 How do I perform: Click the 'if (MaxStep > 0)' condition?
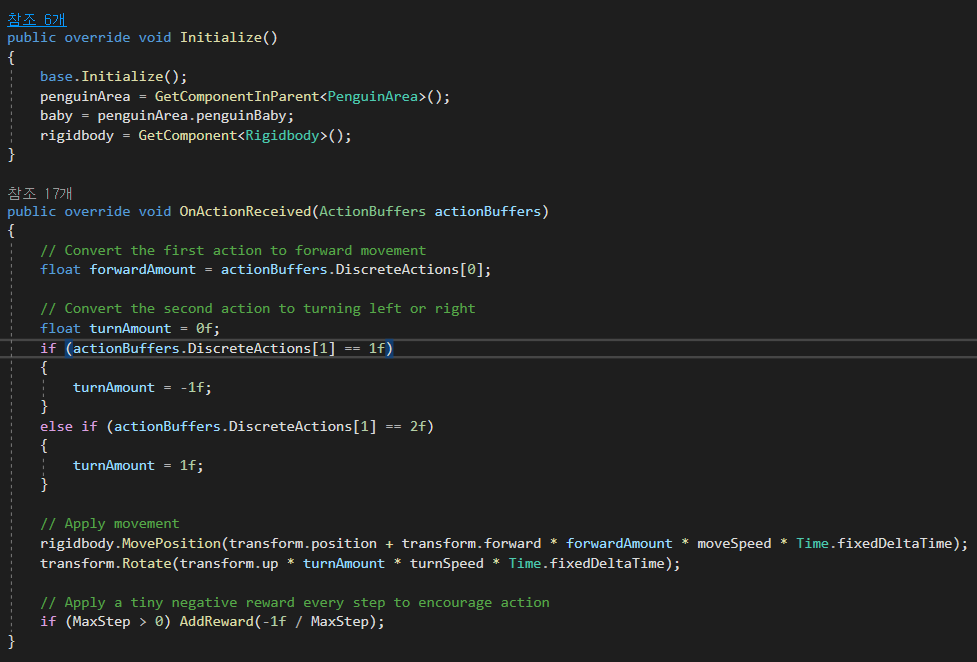tap(105, 621)
